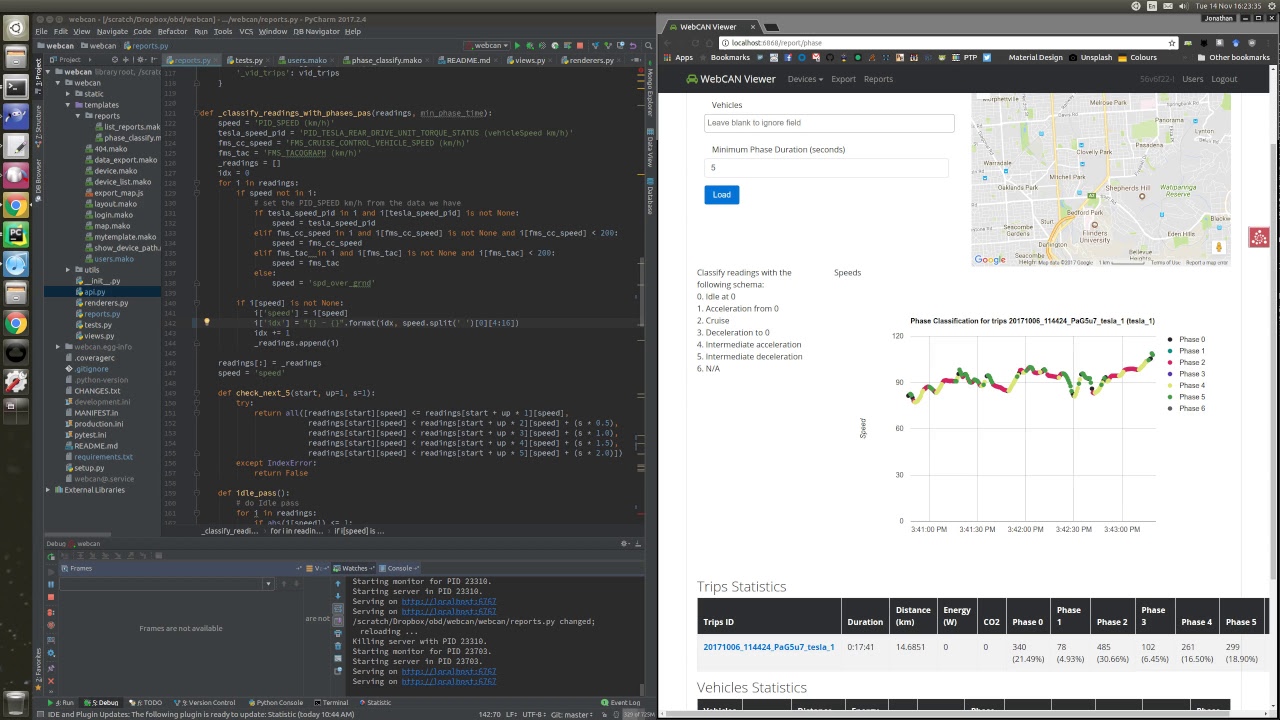
Task: Toggle Phase 6 series in chart legend
Action: (x=1186, y=409)
